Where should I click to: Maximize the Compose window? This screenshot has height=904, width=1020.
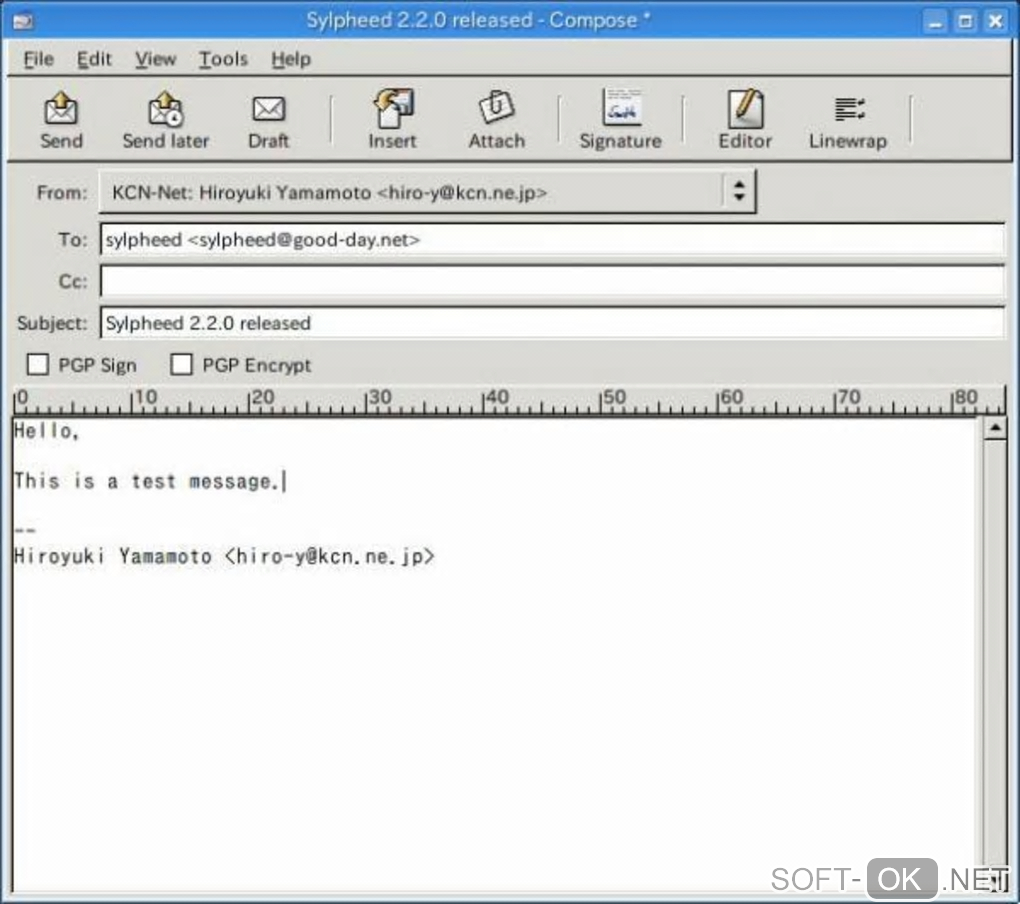click(965, 21)
